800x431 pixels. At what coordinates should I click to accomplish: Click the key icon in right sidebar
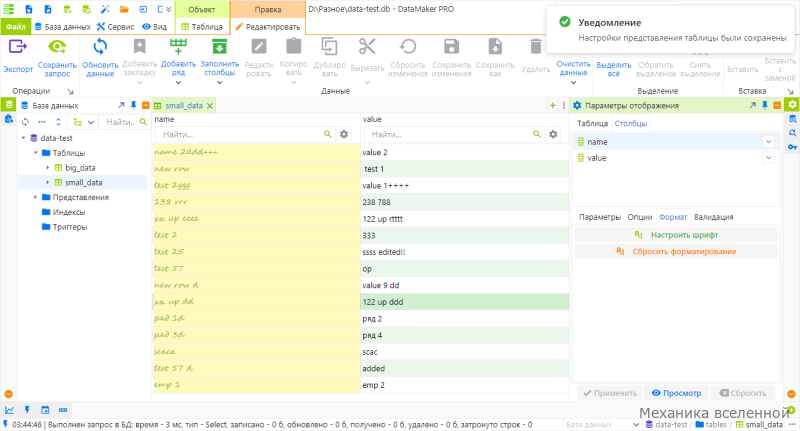click(x=792, y=147)
